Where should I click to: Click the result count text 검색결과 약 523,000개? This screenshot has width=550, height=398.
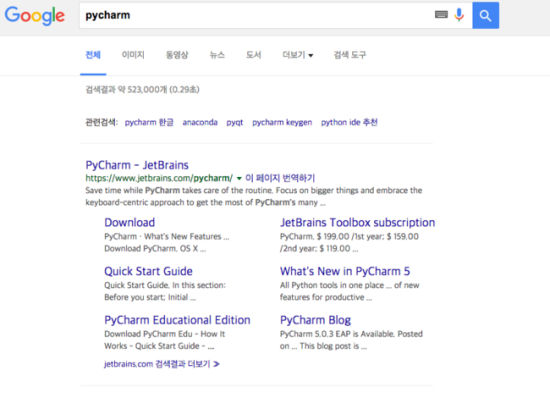pyautogui.click(x=126, y=90)
